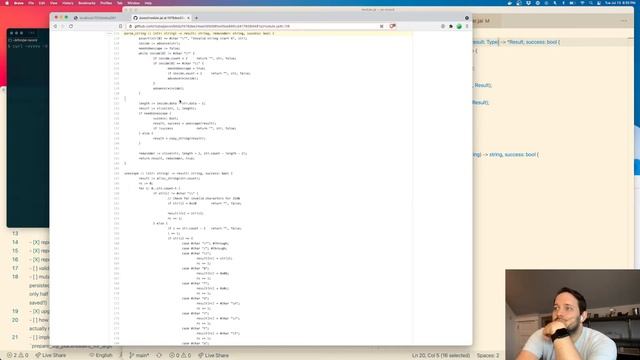Click the dark dropdown circle above the toolbar
Viewport: 640px width, 360px height.
pyautogui.click(x=467, y=18)
